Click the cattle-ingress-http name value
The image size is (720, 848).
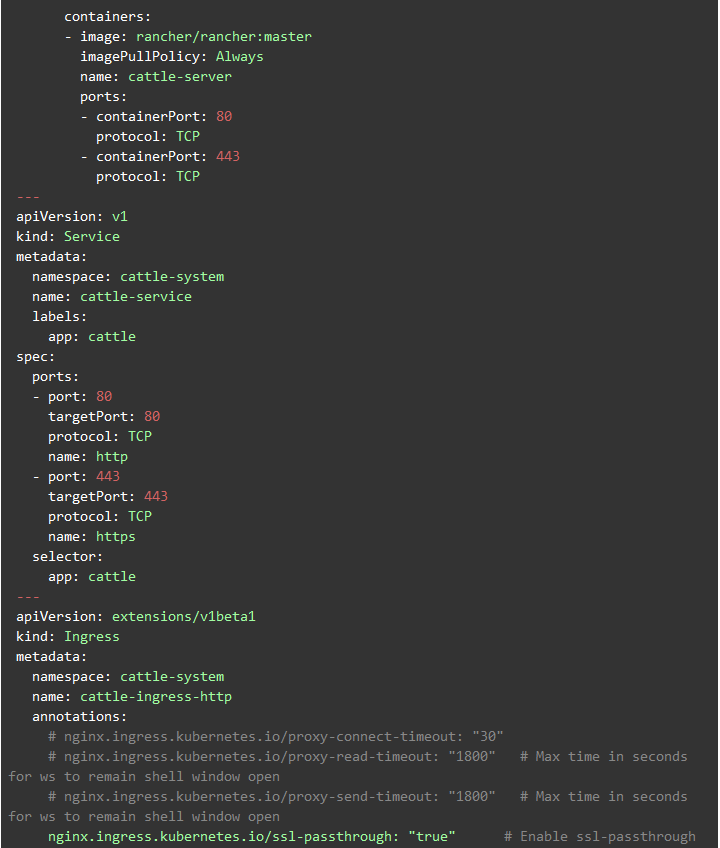[156, 696]
